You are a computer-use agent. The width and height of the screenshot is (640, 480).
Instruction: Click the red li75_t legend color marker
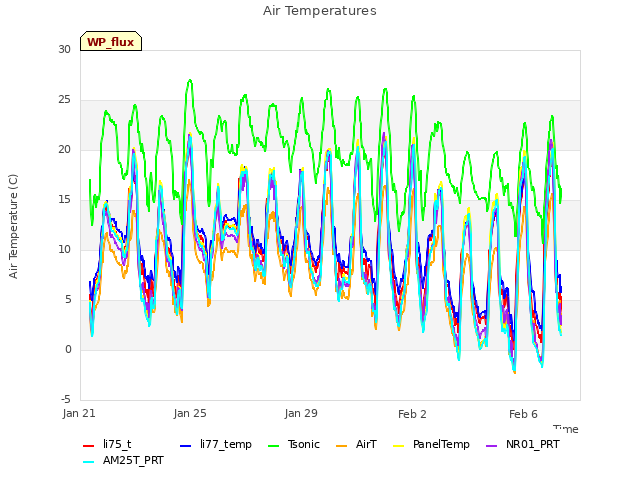point(89,446)
